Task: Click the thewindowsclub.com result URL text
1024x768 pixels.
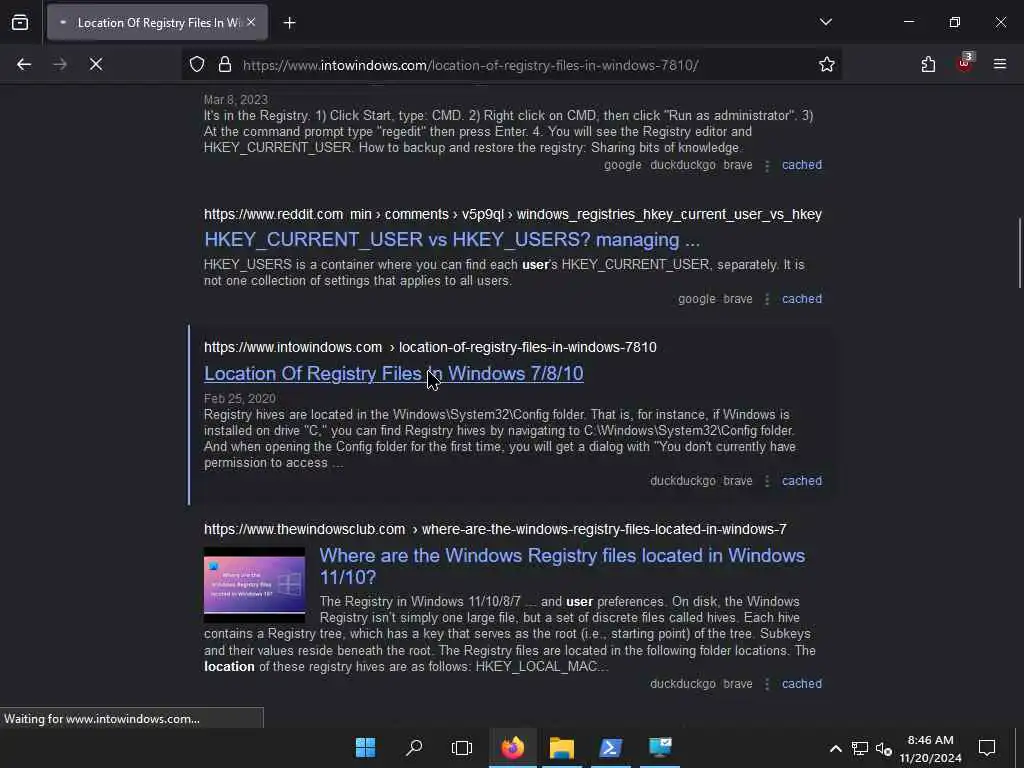Action: coord(495,529)
